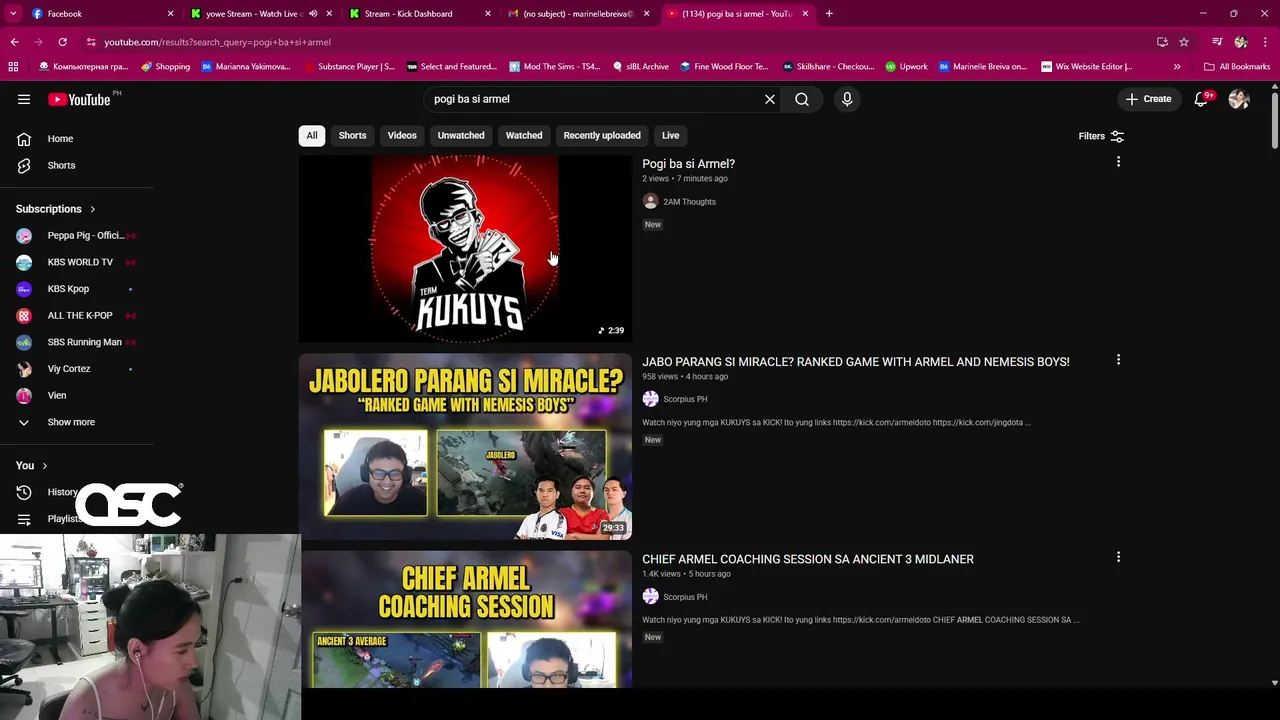The image size is (1280, 720).
Task: Go back in browser history
Action: coord(14,42)
